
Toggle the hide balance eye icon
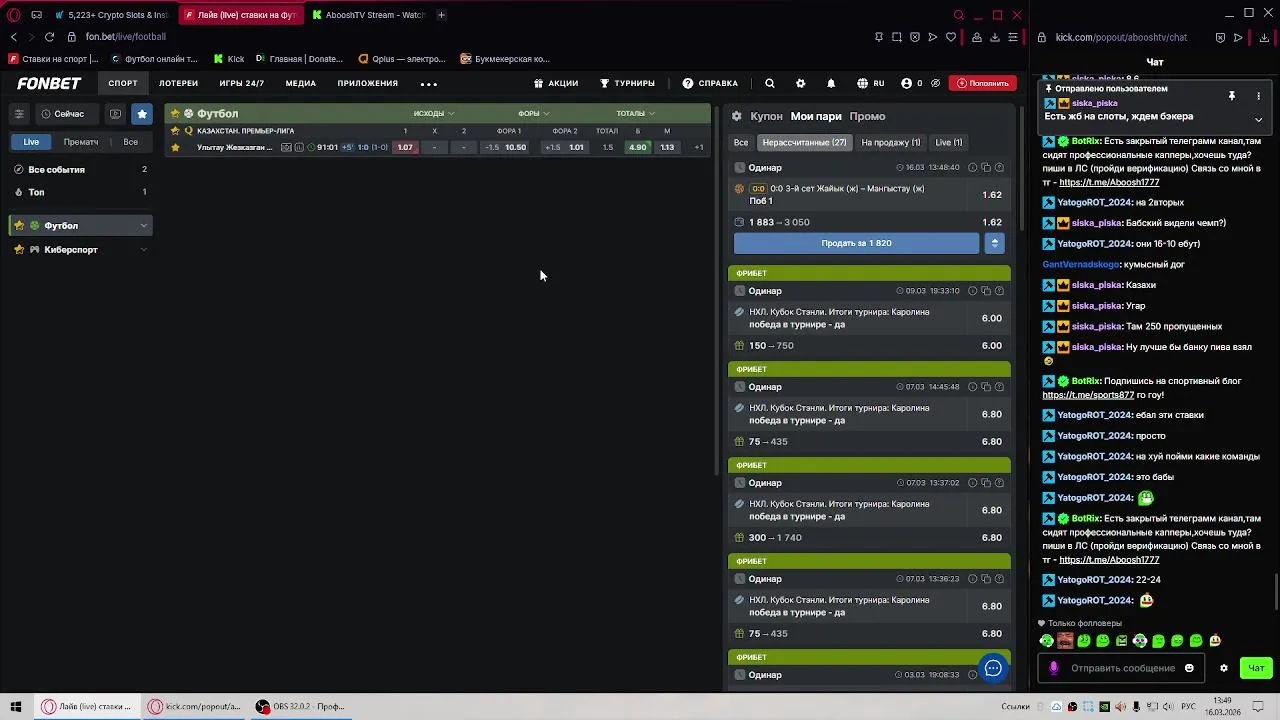click(935, 83)
